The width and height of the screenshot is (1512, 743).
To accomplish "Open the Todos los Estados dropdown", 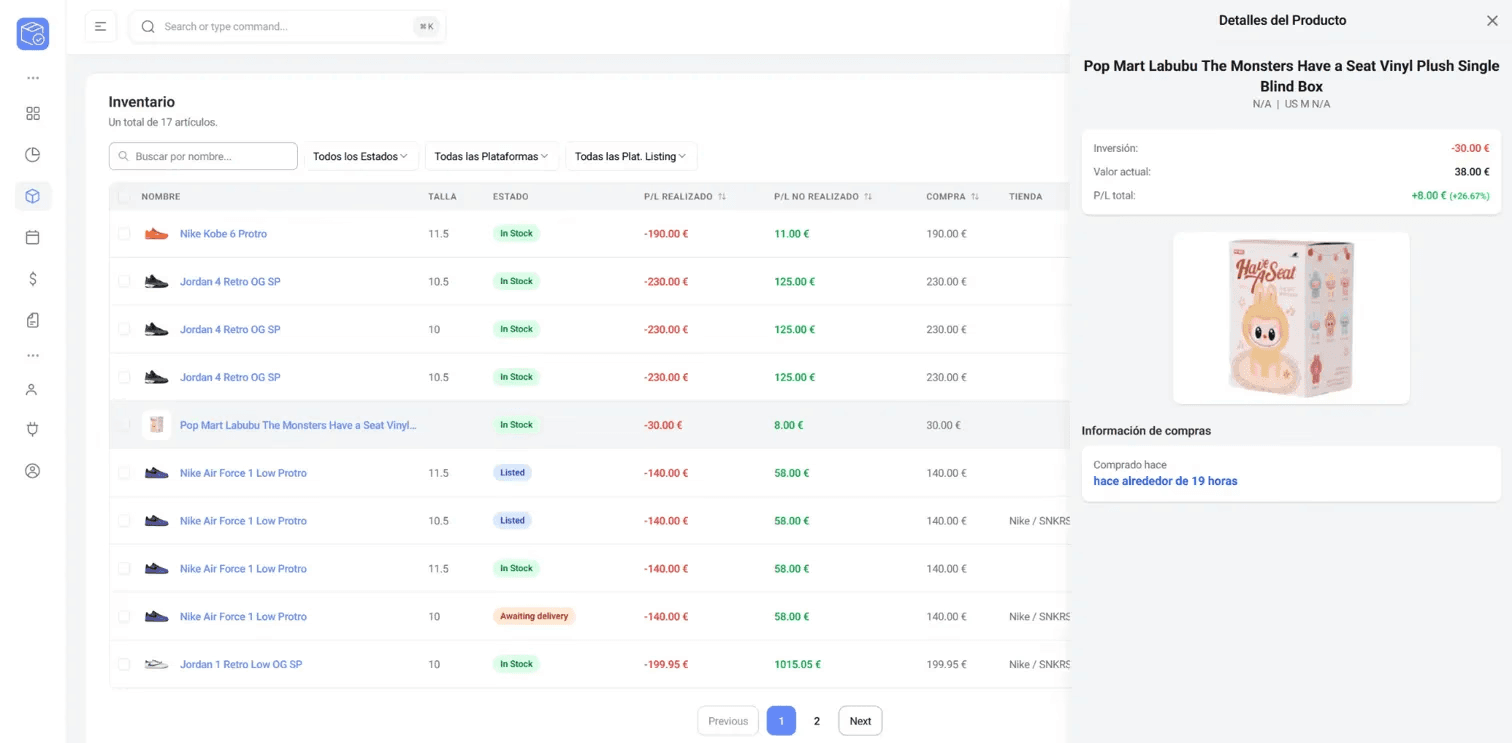I will [360, 156].
